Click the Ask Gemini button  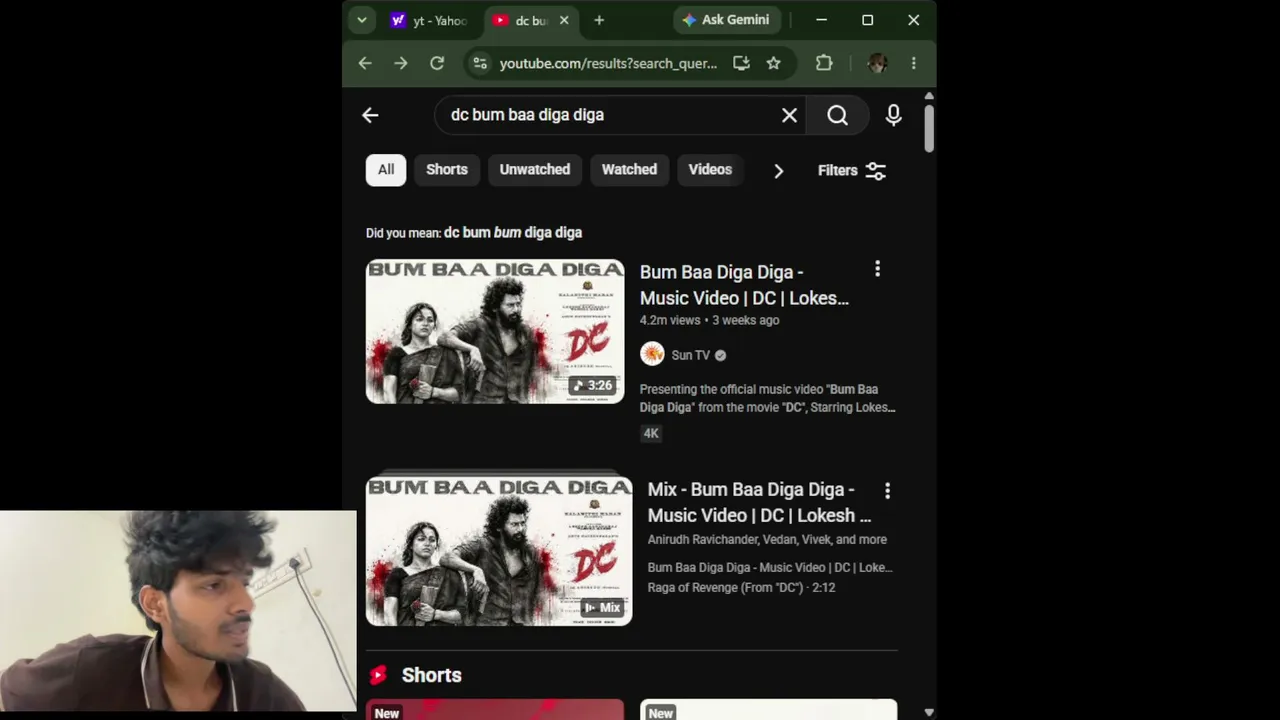click(726, 20)
